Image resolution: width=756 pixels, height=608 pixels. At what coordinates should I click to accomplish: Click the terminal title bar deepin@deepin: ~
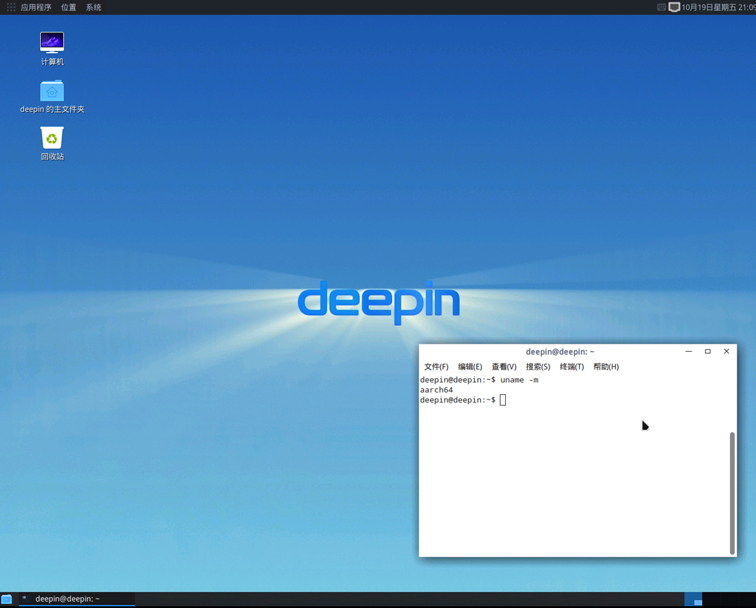coord(560,351)
